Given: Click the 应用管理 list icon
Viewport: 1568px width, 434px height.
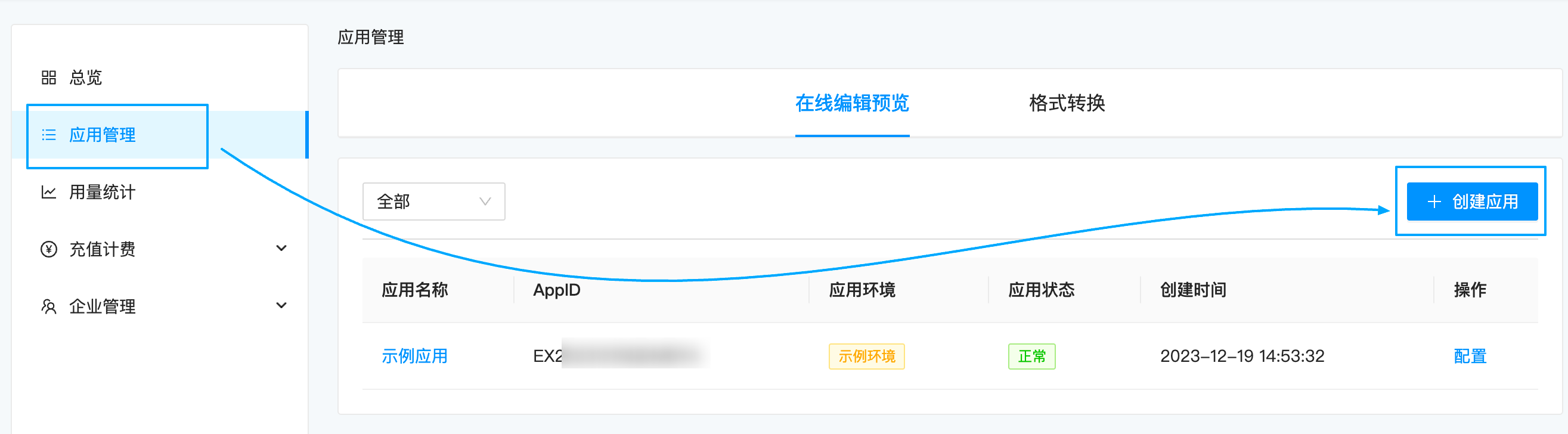Looking at the screenshot, I should (49, 135).
